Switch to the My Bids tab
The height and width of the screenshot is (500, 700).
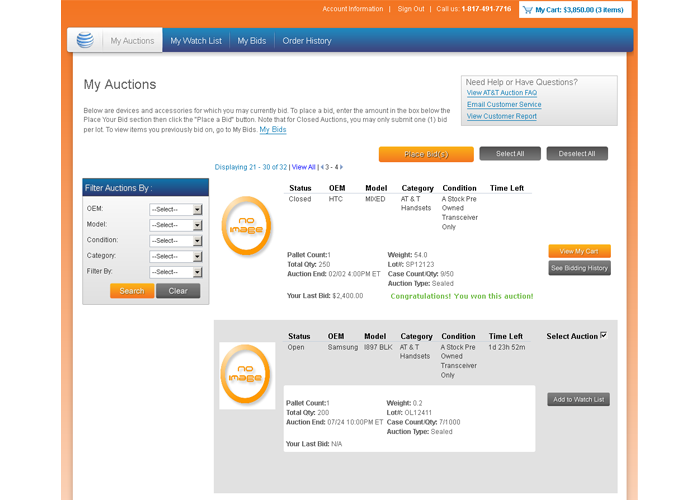coord(252,41)
